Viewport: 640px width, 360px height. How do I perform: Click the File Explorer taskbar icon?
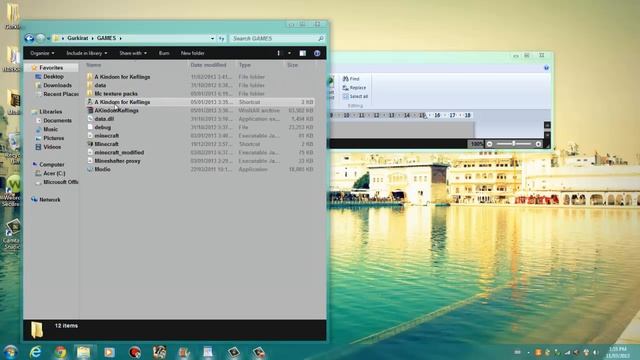coord(84,352)
